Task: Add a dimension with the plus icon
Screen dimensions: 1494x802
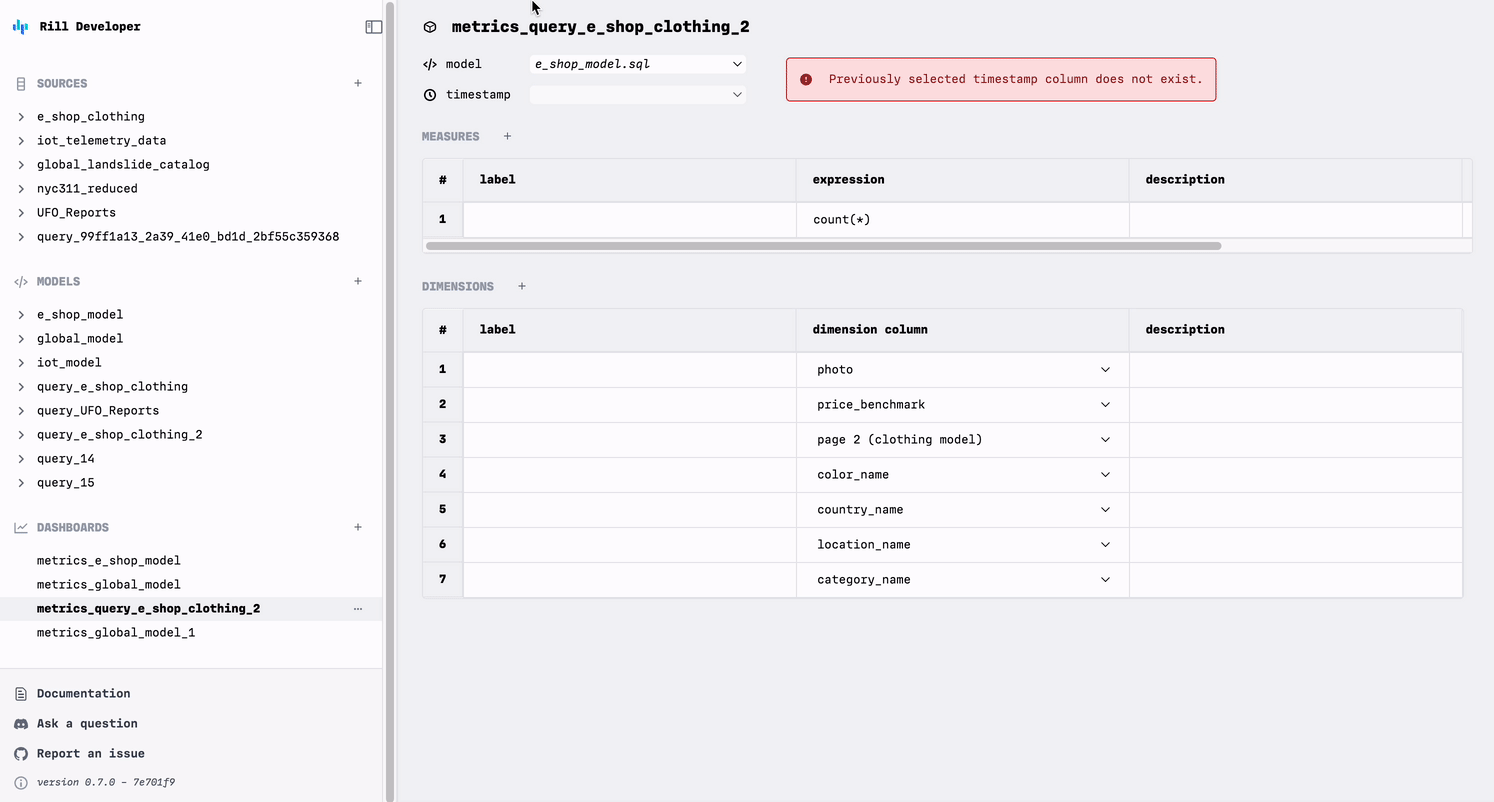Action: coord(522,286)
